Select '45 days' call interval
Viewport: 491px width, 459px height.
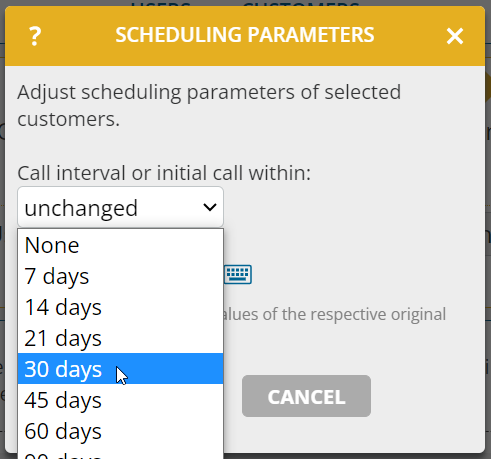[120, 400]
